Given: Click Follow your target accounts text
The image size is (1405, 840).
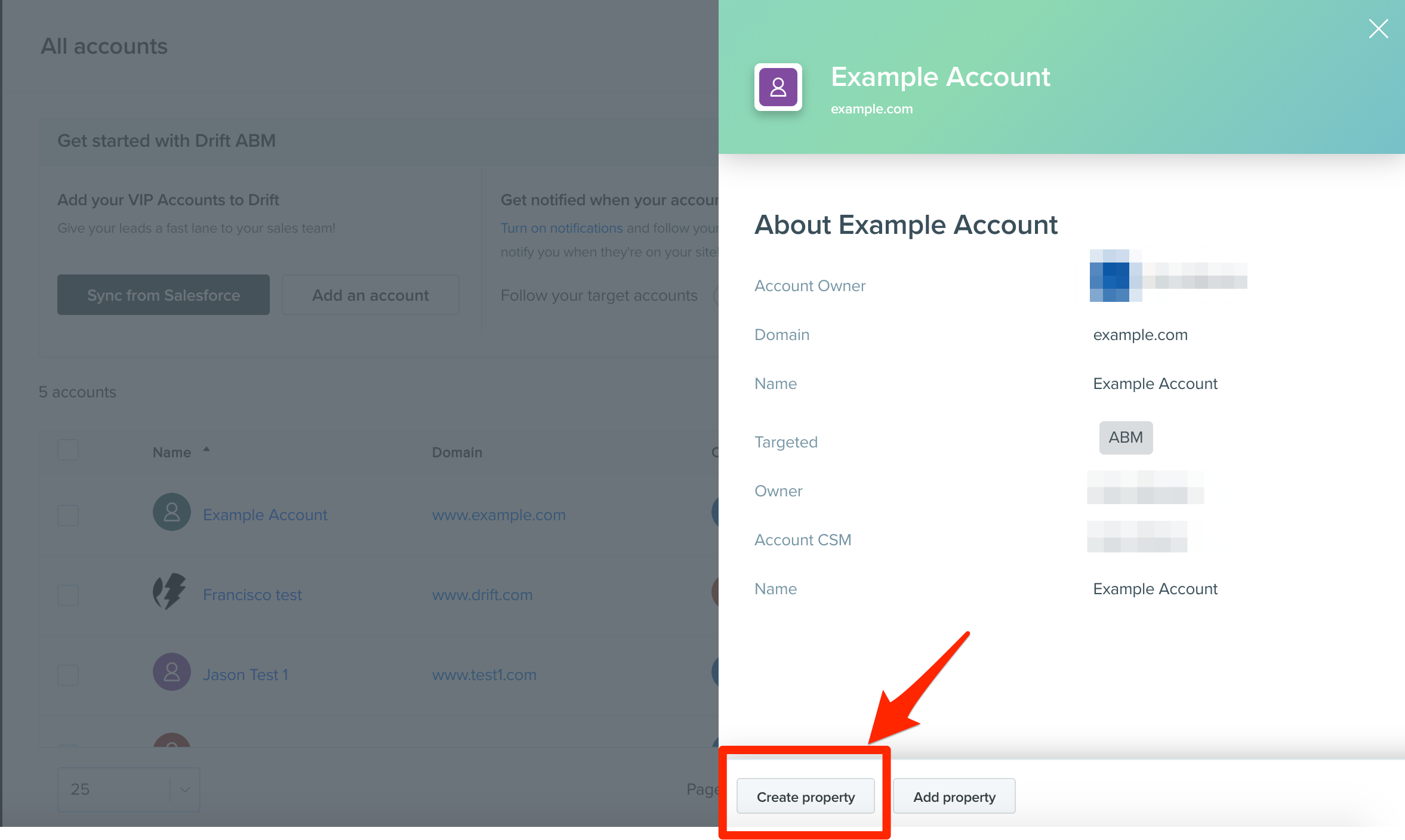Looking at the screenshot, I should coord(599,295).
